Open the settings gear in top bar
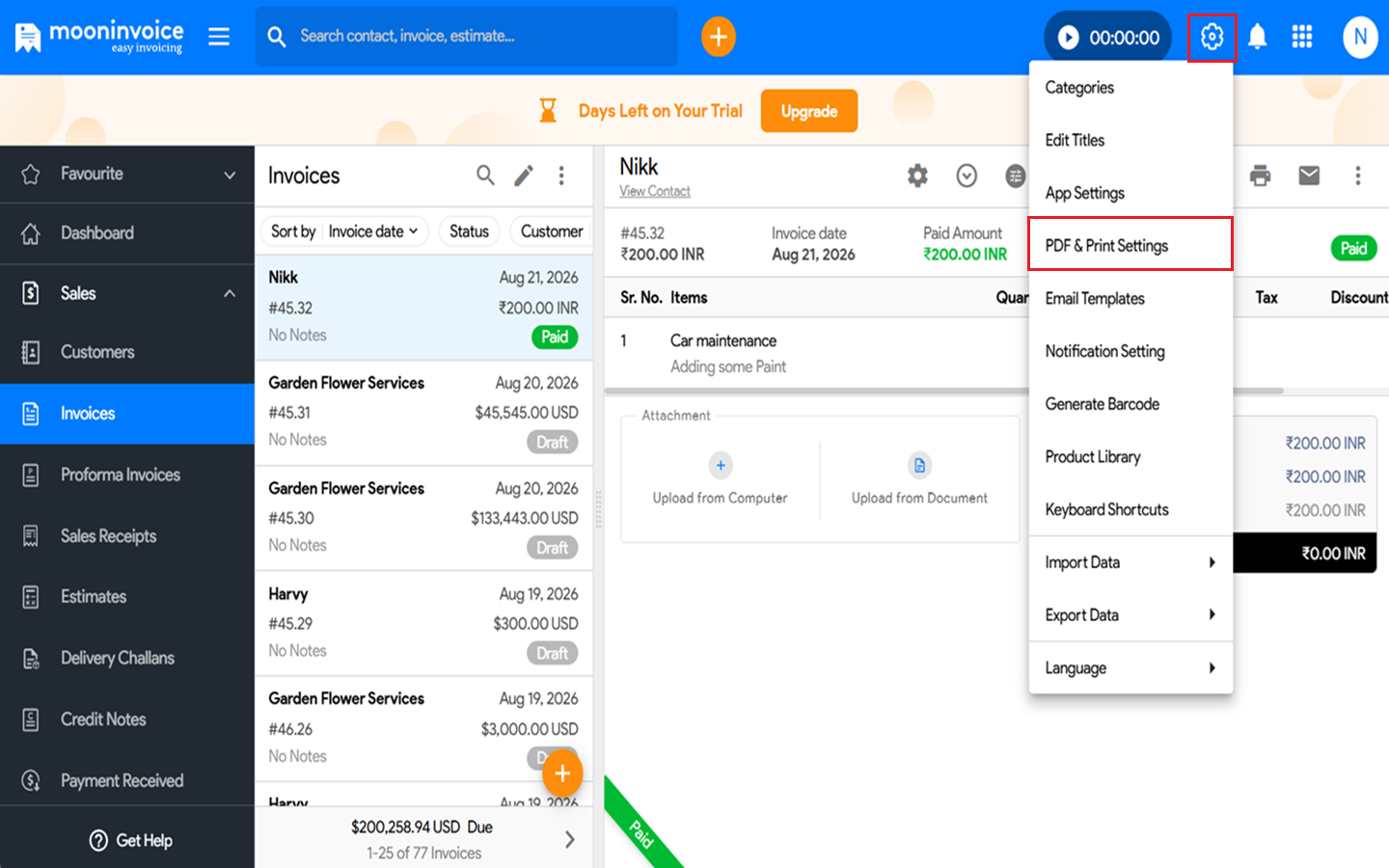The height and width of the screenshot is (868, 1389). click(1212, 38)
